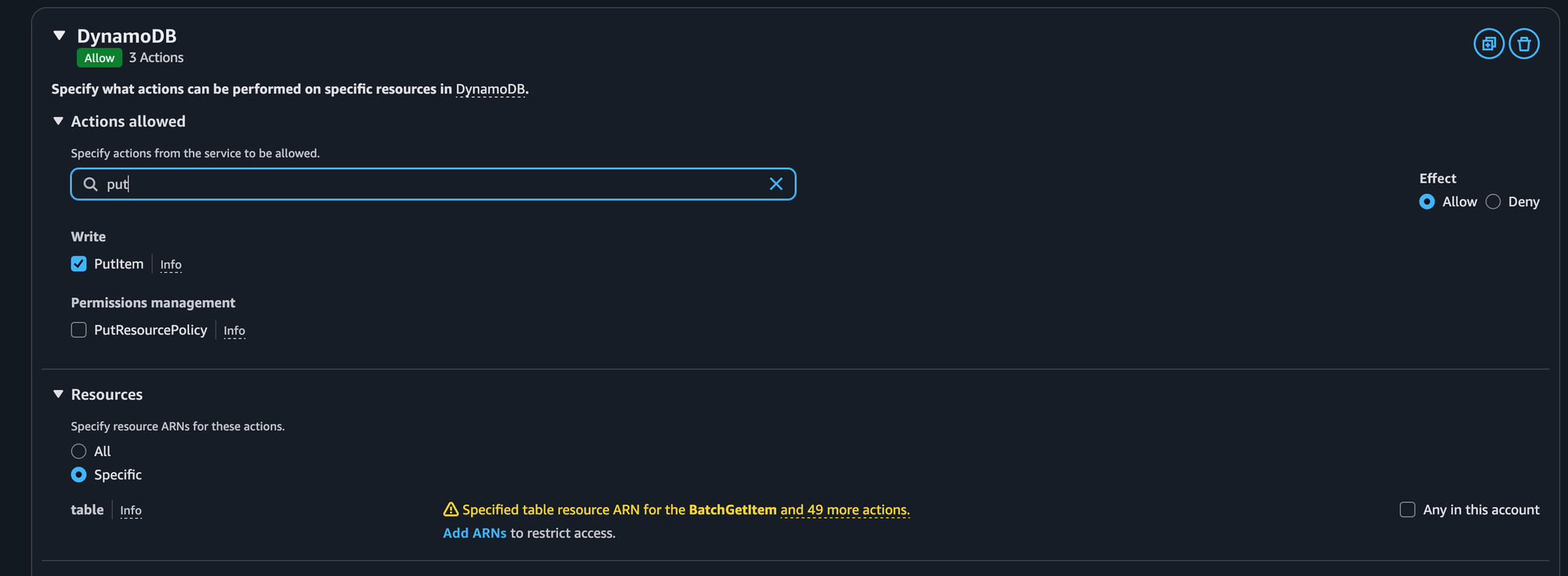Select the Allow effect radio button

click(1427, 201)
